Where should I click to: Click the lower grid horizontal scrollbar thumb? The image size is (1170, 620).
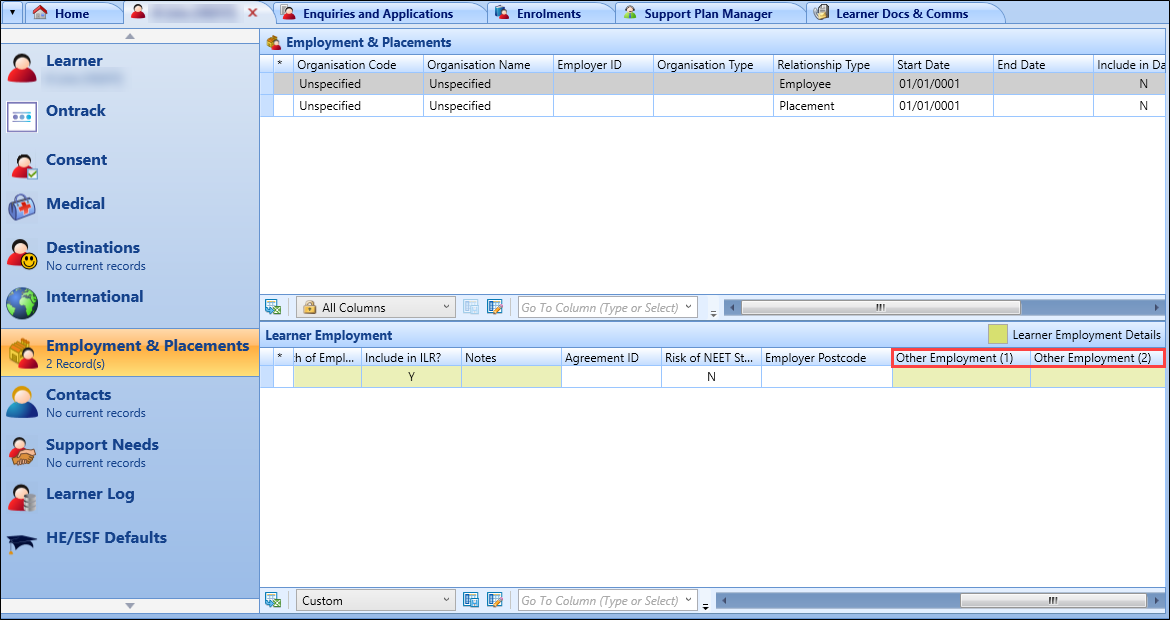tap(1053, 600)
